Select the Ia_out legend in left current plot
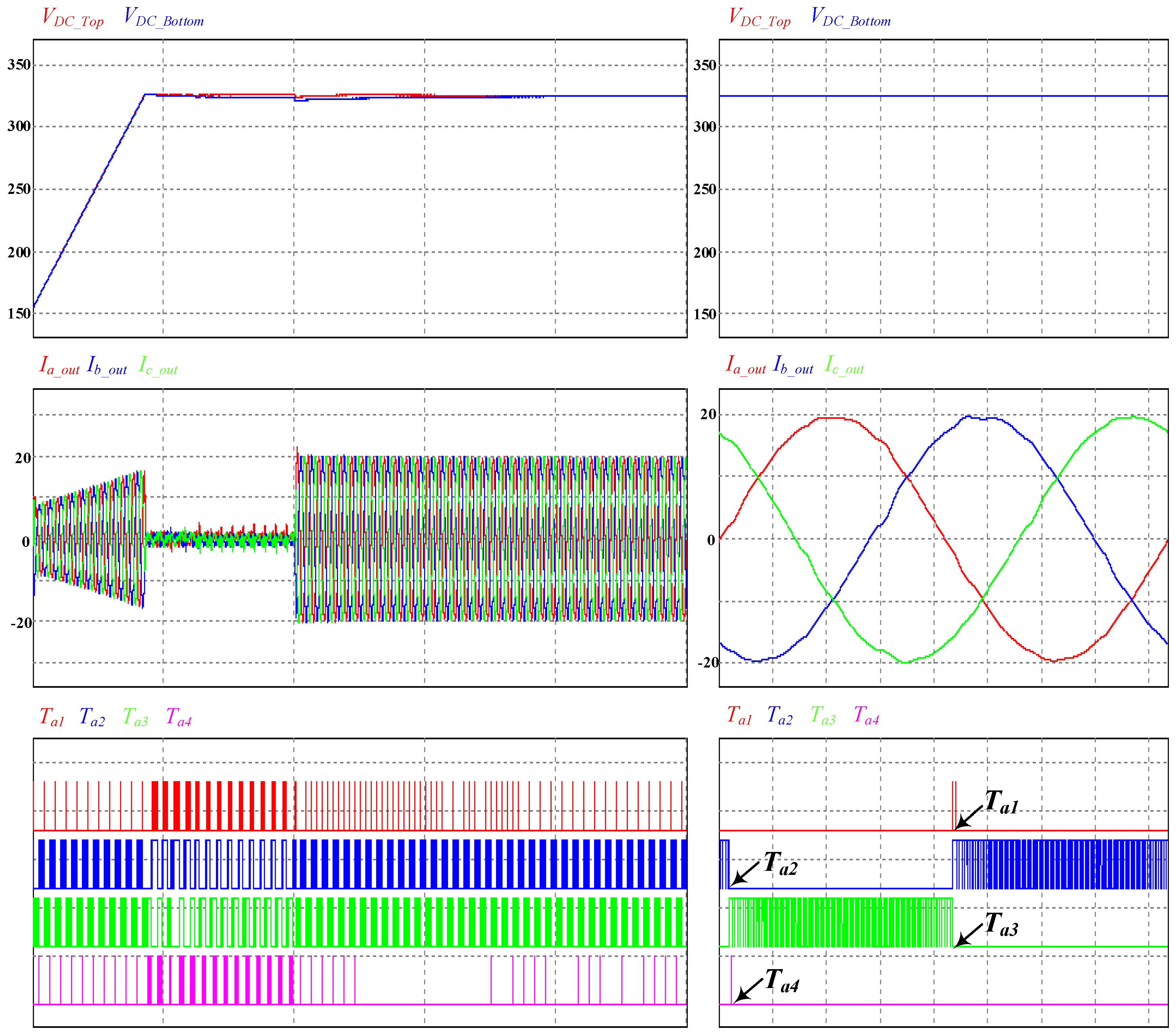Viewport: 1176px width, 1035px height. pyautogui.click(x=59, y=366)
